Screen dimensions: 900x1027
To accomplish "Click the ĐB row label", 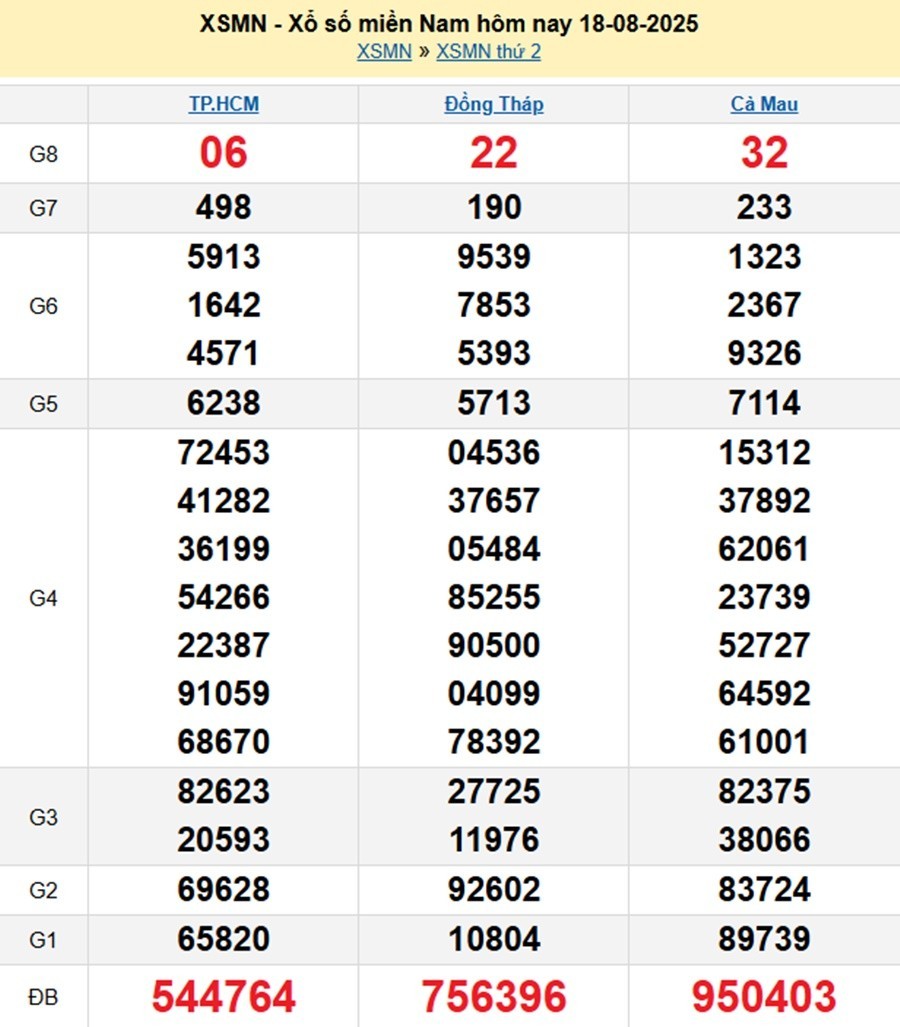I will [x=44, y=996].
